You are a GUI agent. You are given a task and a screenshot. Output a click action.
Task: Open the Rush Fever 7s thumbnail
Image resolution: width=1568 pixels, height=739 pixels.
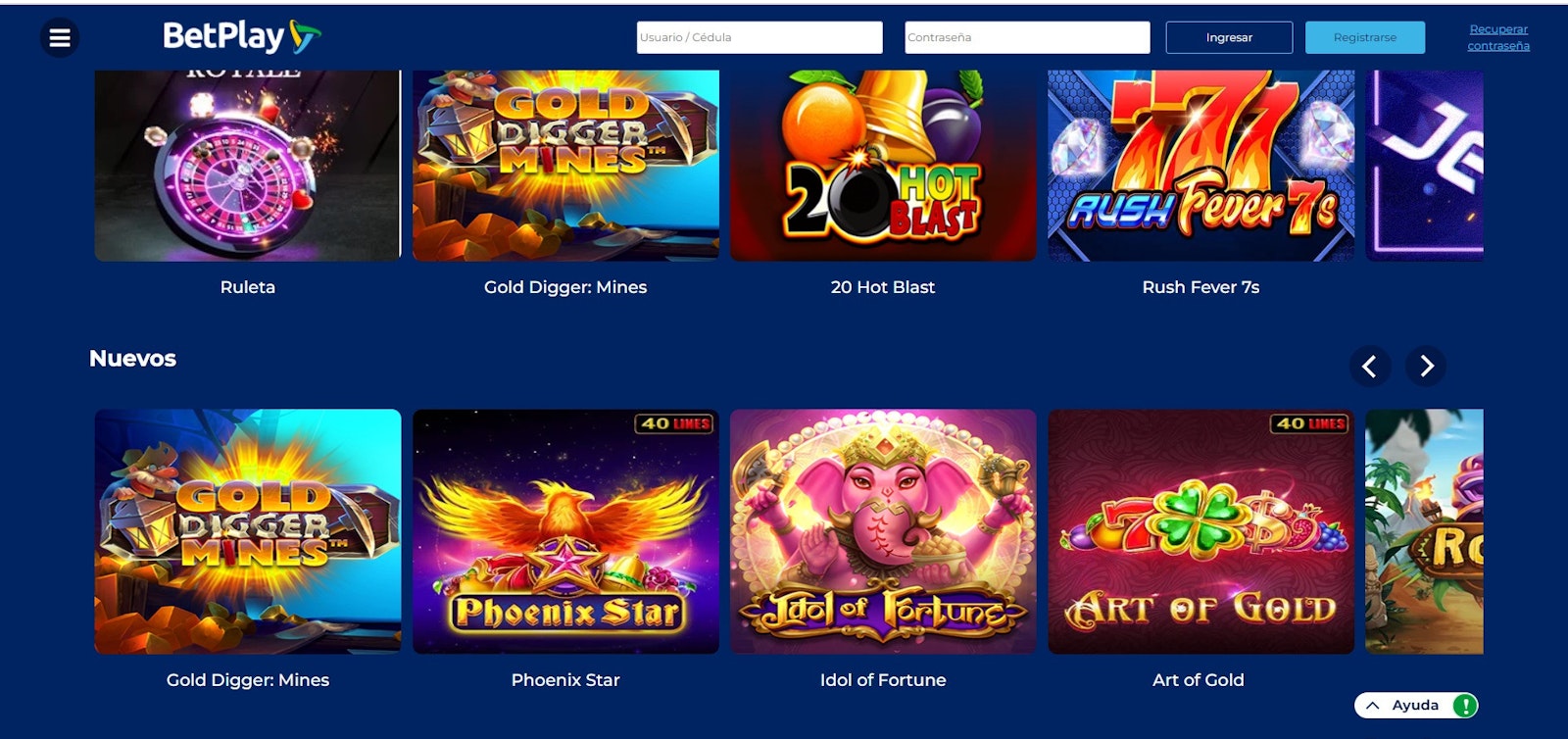pos(1200,166)
